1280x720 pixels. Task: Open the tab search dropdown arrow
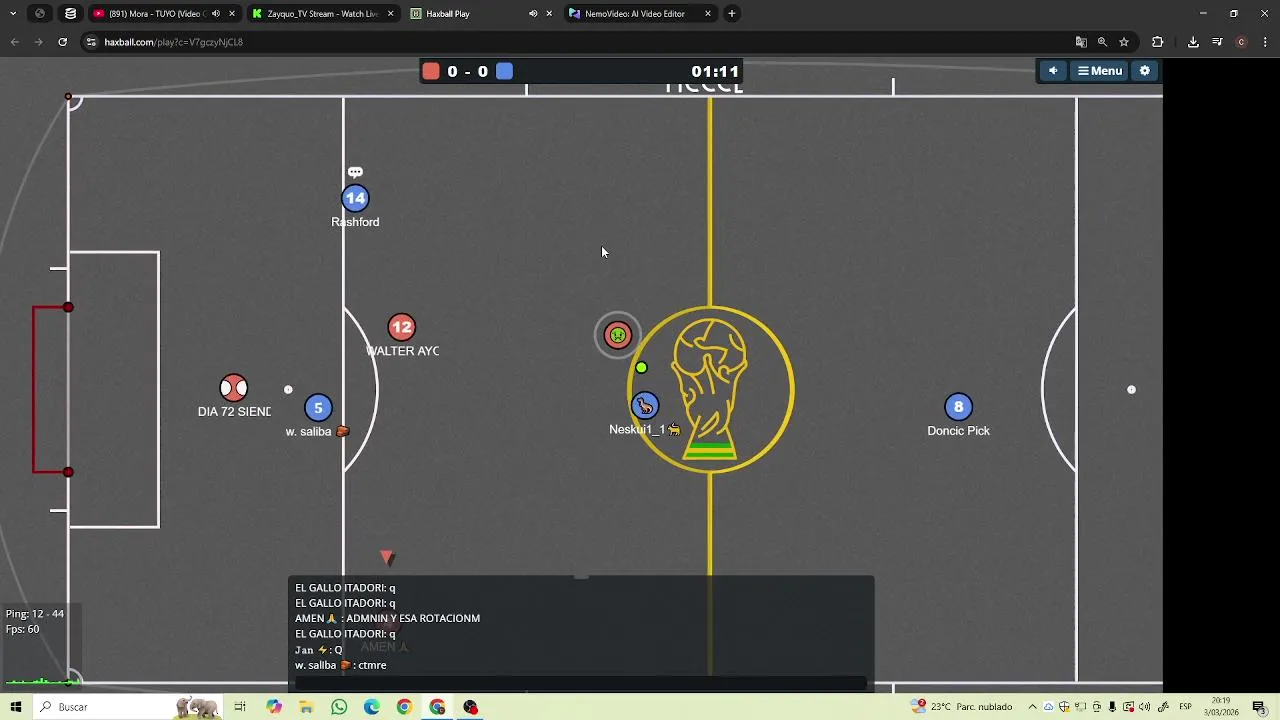[13, 14]
